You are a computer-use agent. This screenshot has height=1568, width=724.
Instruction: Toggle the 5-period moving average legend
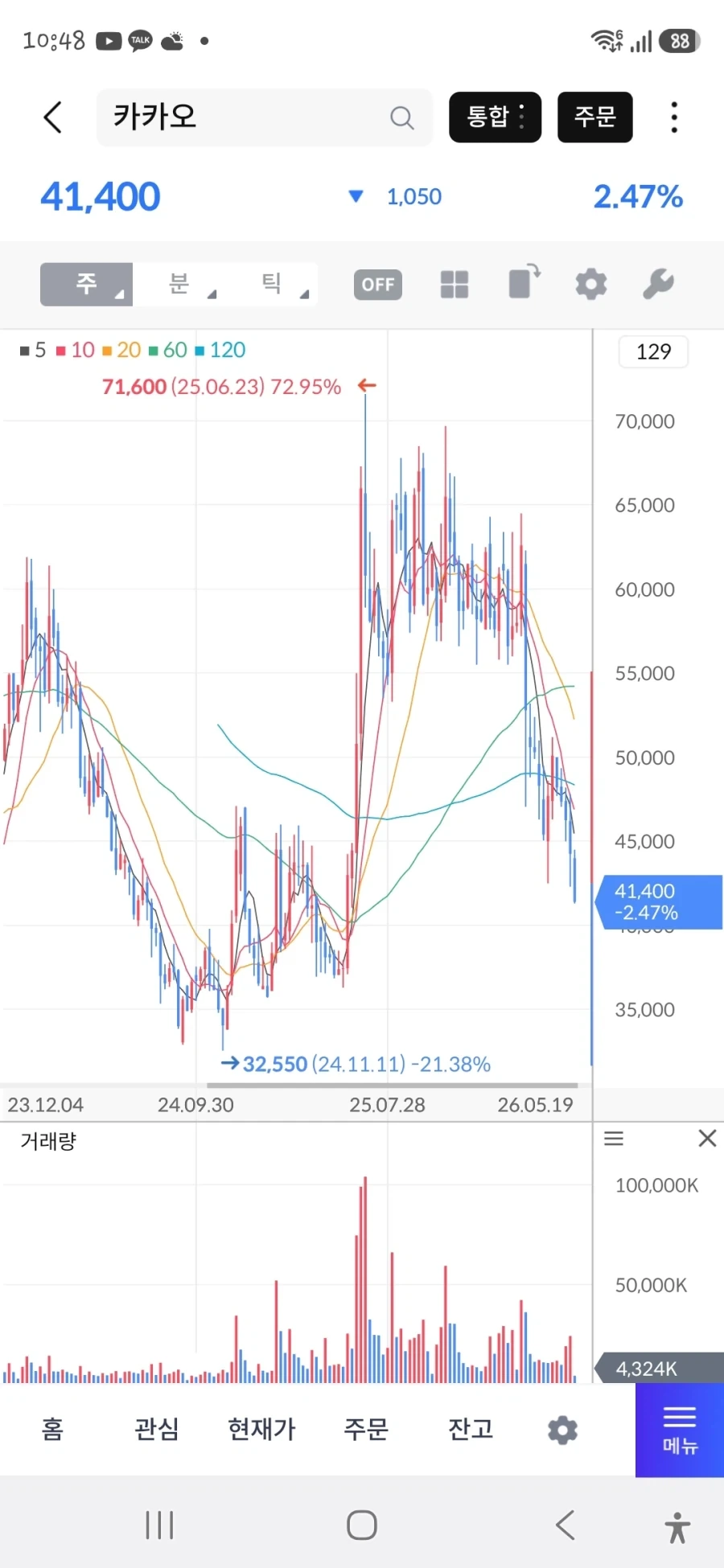click(33, 350)
